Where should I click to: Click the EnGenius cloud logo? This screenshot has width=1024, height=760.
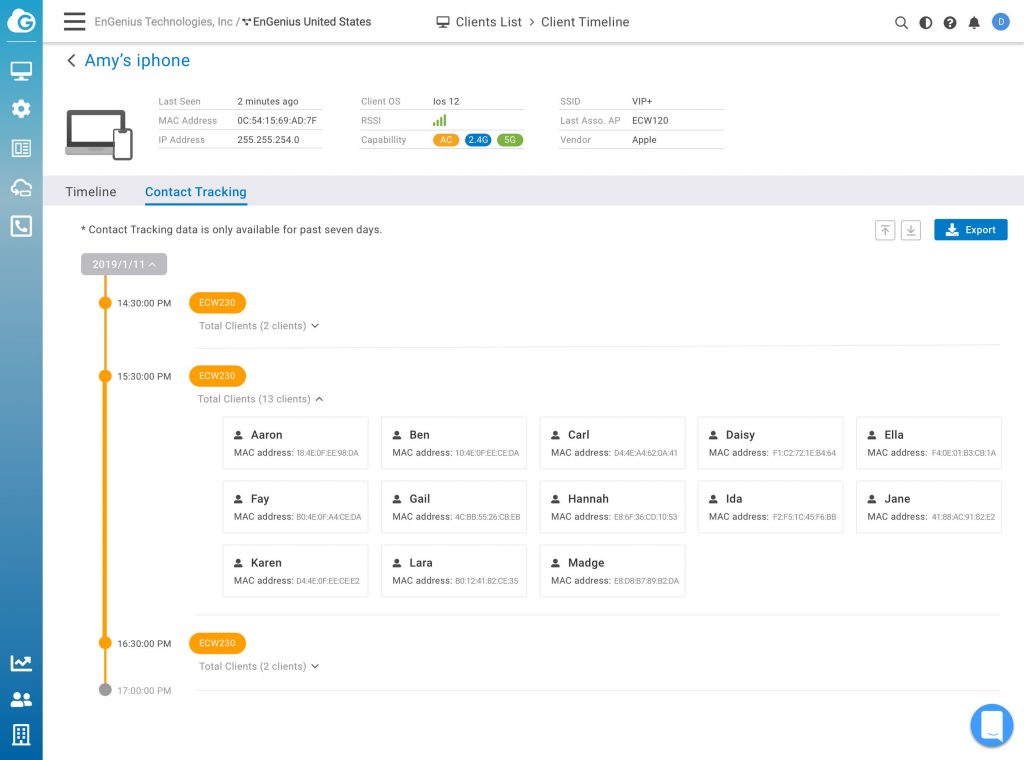tap(21, 21)
